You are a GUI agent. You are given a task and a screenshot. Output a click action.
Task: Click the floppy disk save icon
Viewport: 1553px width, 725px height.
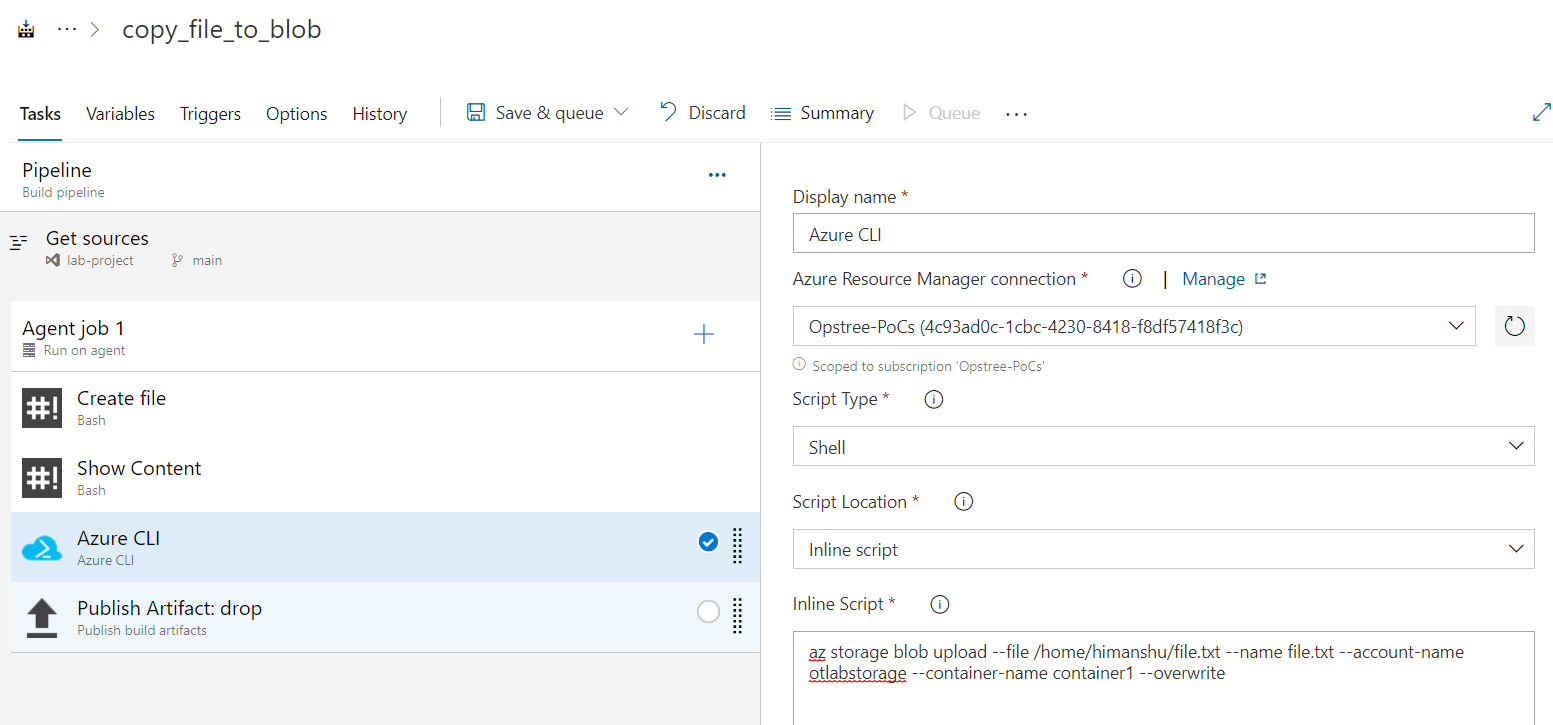(x=476, y=112)
